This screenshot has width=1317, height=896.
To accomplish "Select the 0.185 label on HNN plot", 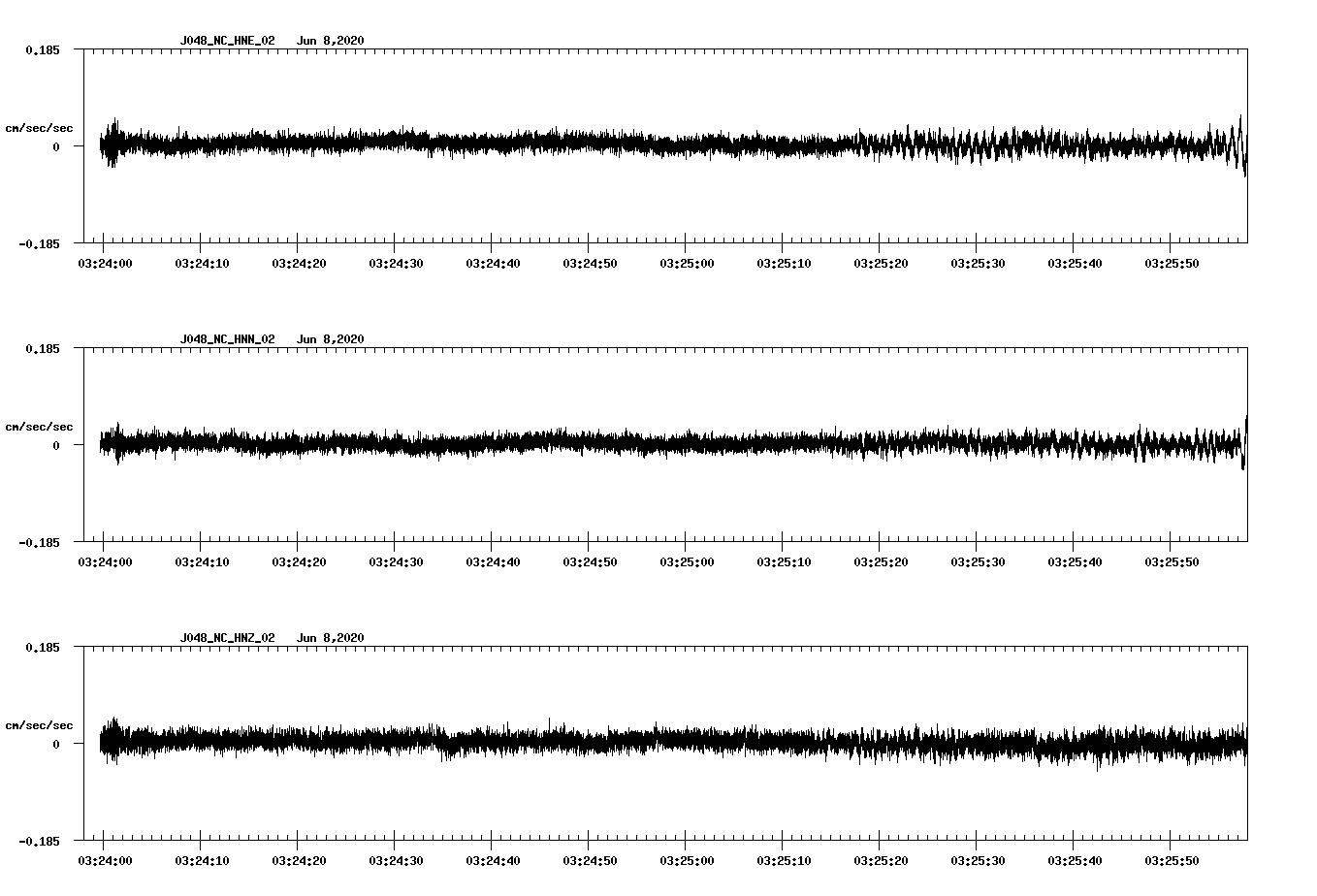I will coord(43,348).
